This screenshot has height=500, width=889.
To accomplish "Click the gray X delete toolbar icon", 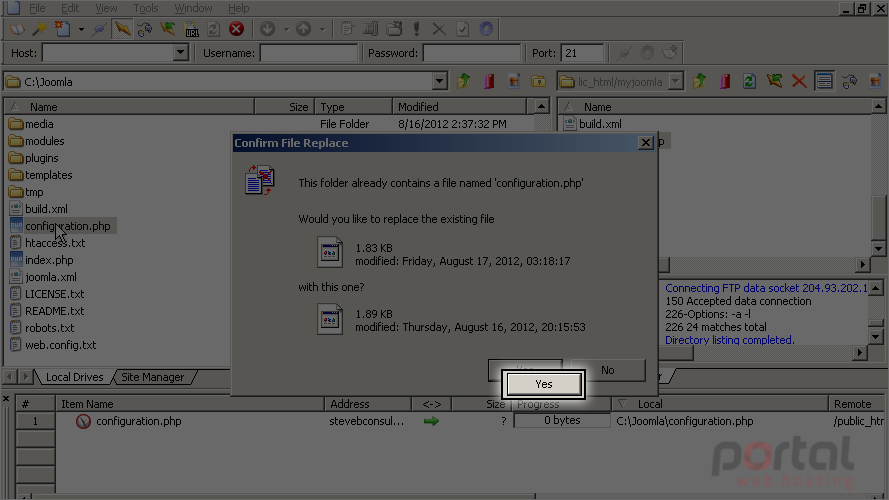I will point(439,29).
